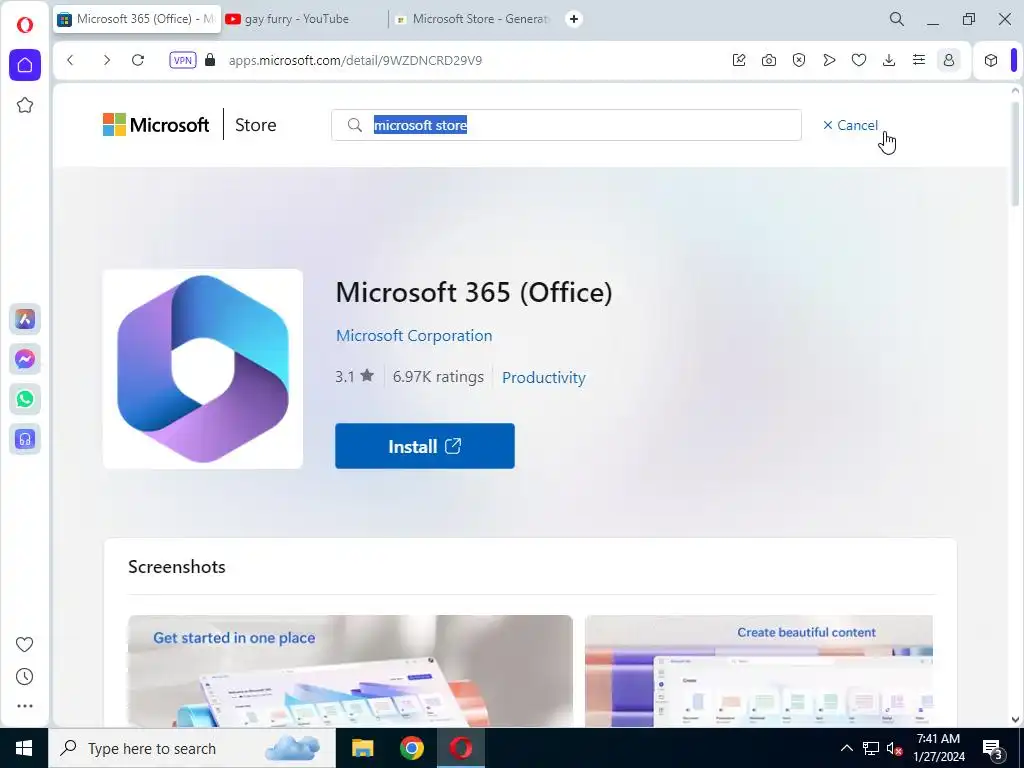The image size is (1024, 768).
Task: Click the page vertical scrollbar
Action: [1015, 153]
